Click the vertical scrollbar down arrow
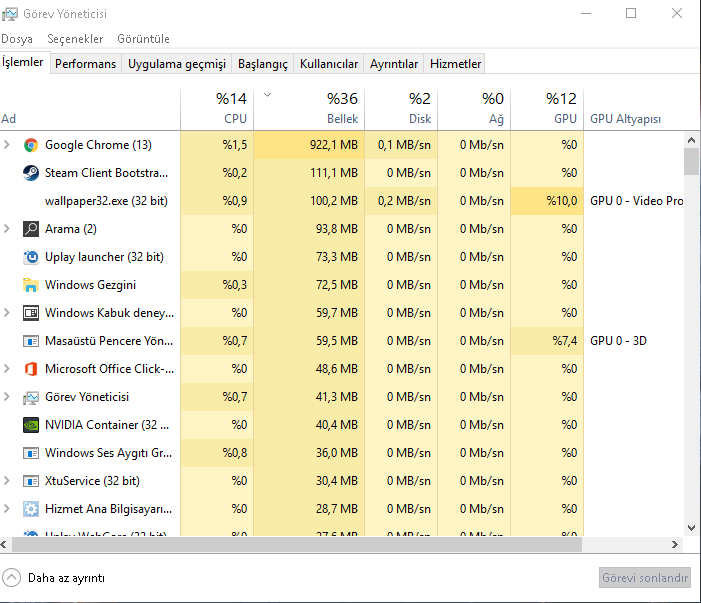701x603 pixels. [692, 528]
